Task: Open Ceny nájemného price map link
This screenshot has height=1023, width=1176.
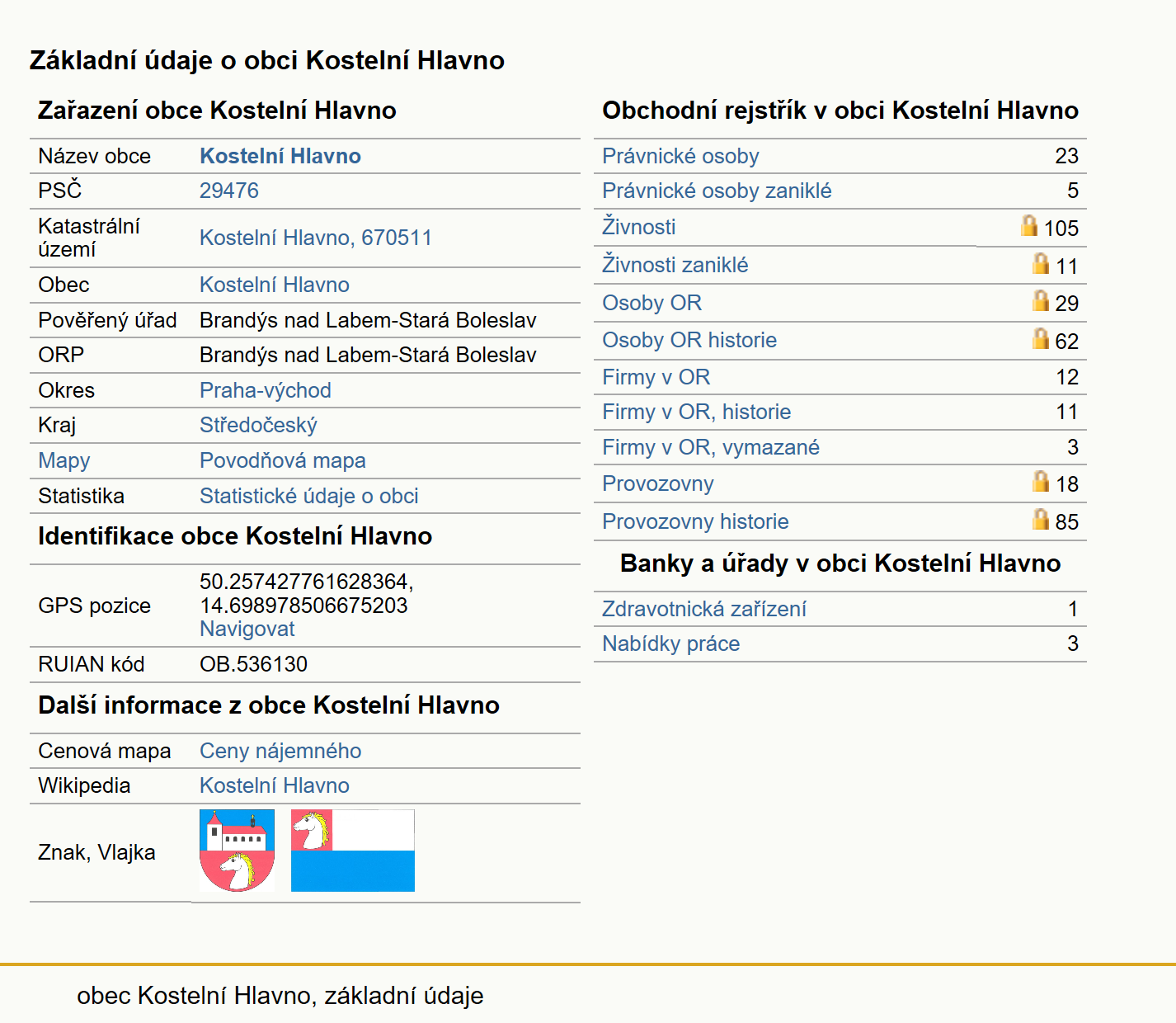Action: point(280,751)
